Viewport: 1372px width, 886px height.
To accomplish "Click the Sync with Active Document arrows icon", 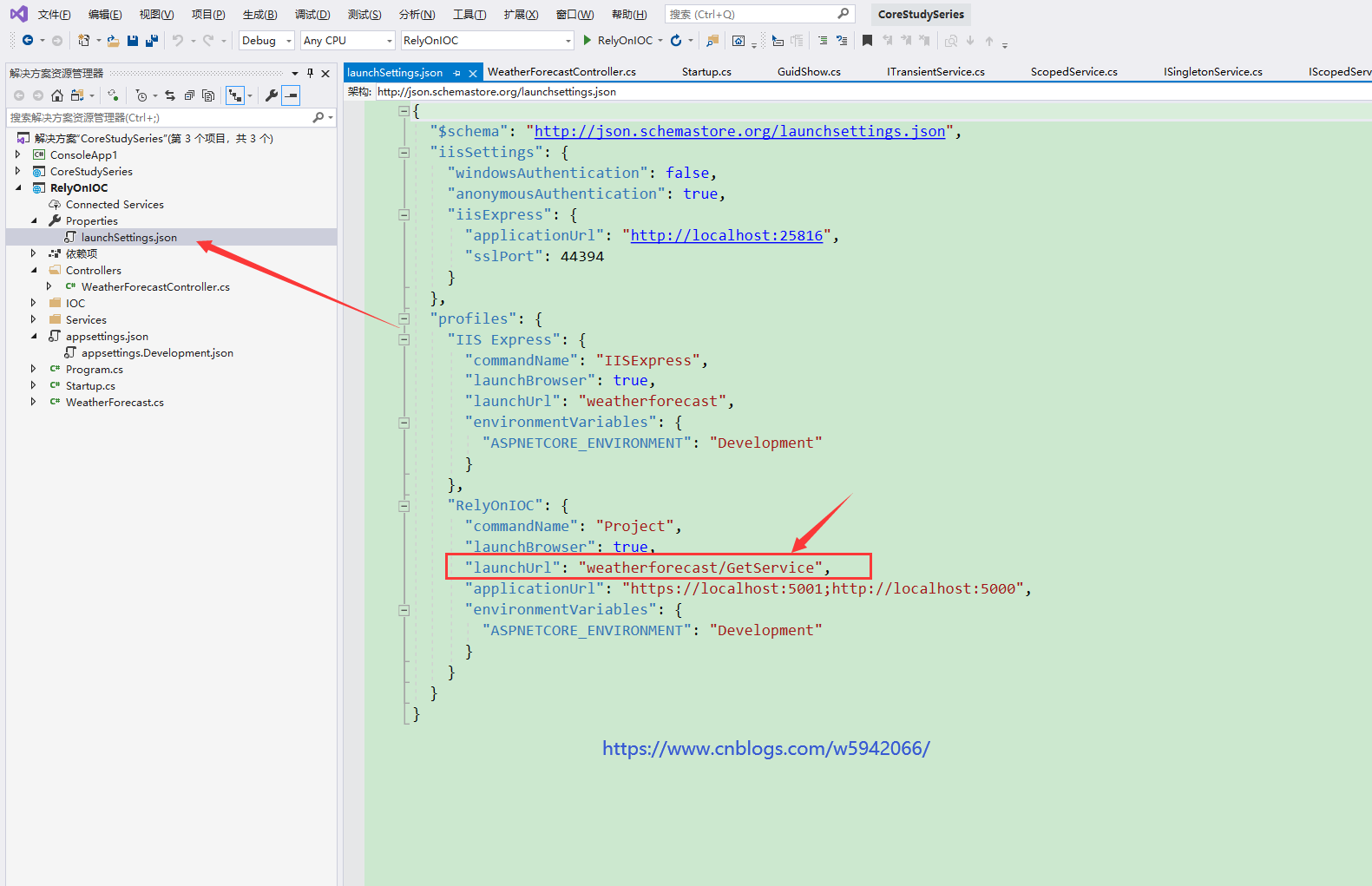I will click(170, 95).
